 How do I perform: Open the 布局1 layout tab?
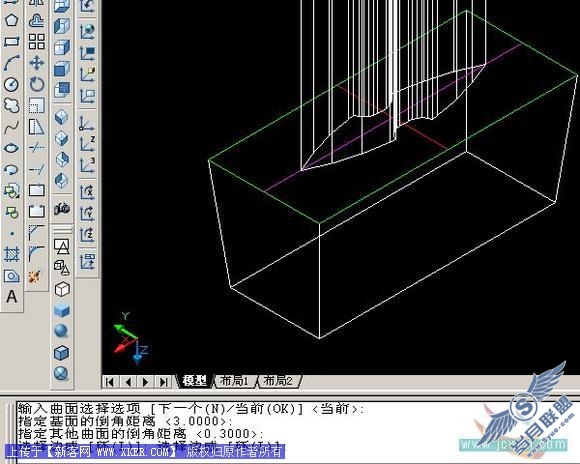click(x=234, y=381)
